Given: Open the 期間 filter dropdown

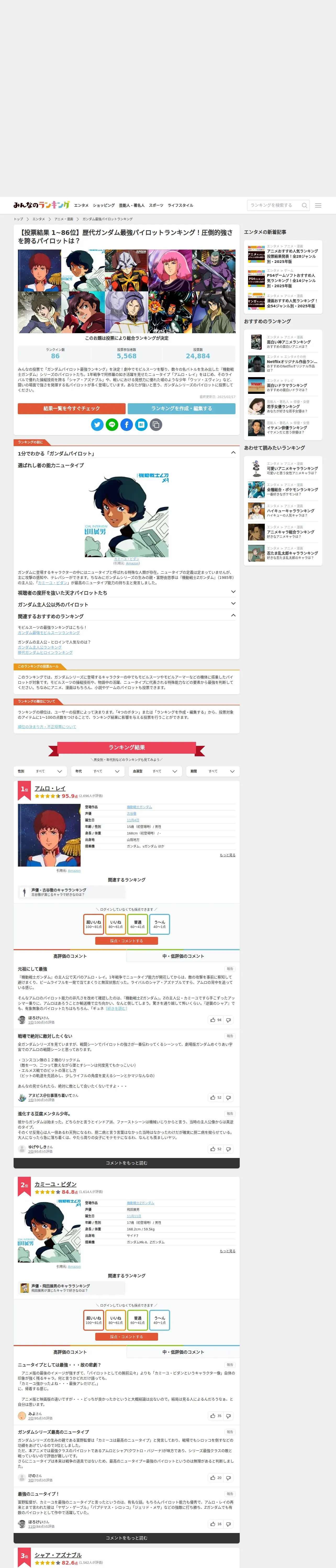Looking at the screenshot, I should [x=213, y=771].
